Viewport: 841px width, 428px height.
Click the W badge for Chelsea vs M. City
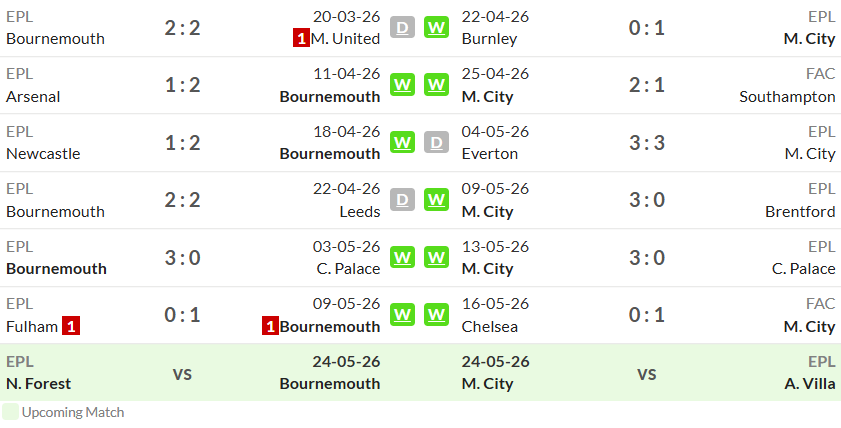pyautogui.click(x=437, y=315)
